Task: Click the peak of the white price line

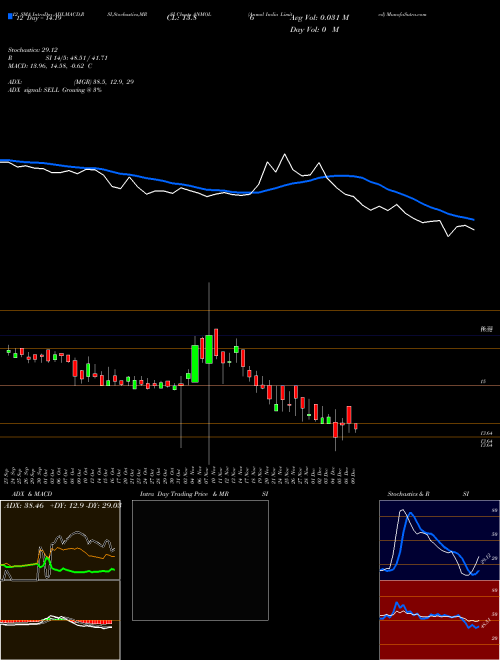Action: point(285,154)
